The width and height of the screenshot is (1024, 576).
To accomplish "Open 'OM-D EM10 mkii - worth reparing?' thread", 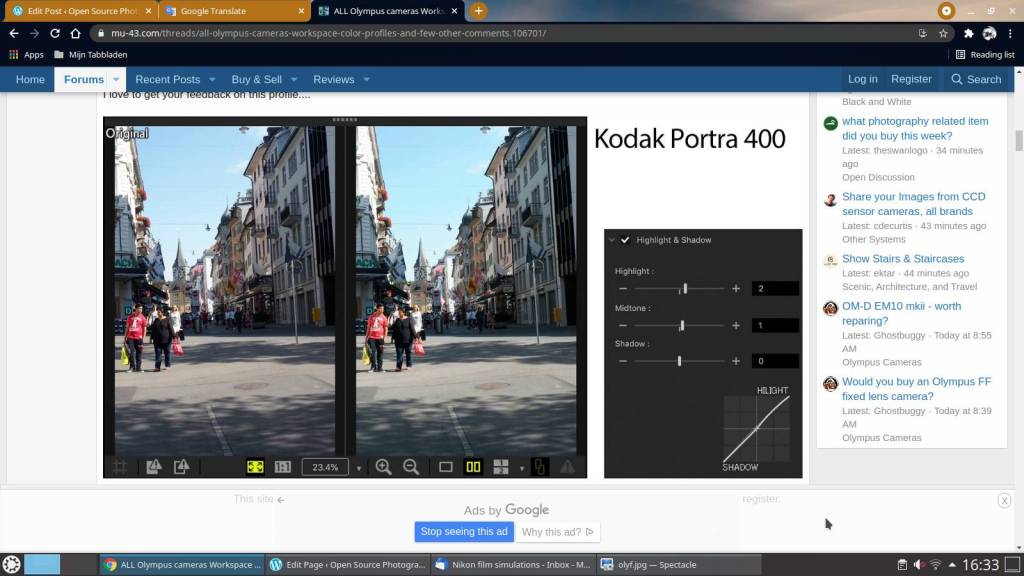I will click(901, 313).
